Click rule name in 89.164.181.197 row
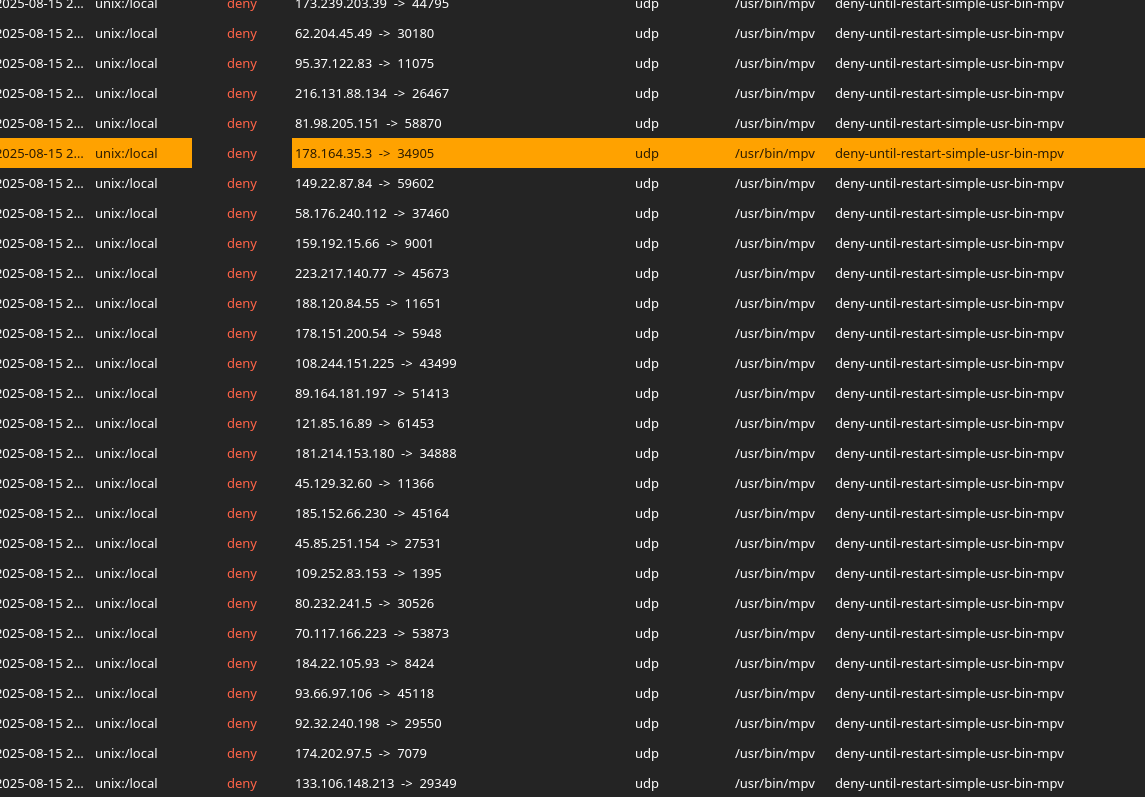Screen dimensions: 1145x797 coord(949,393)
